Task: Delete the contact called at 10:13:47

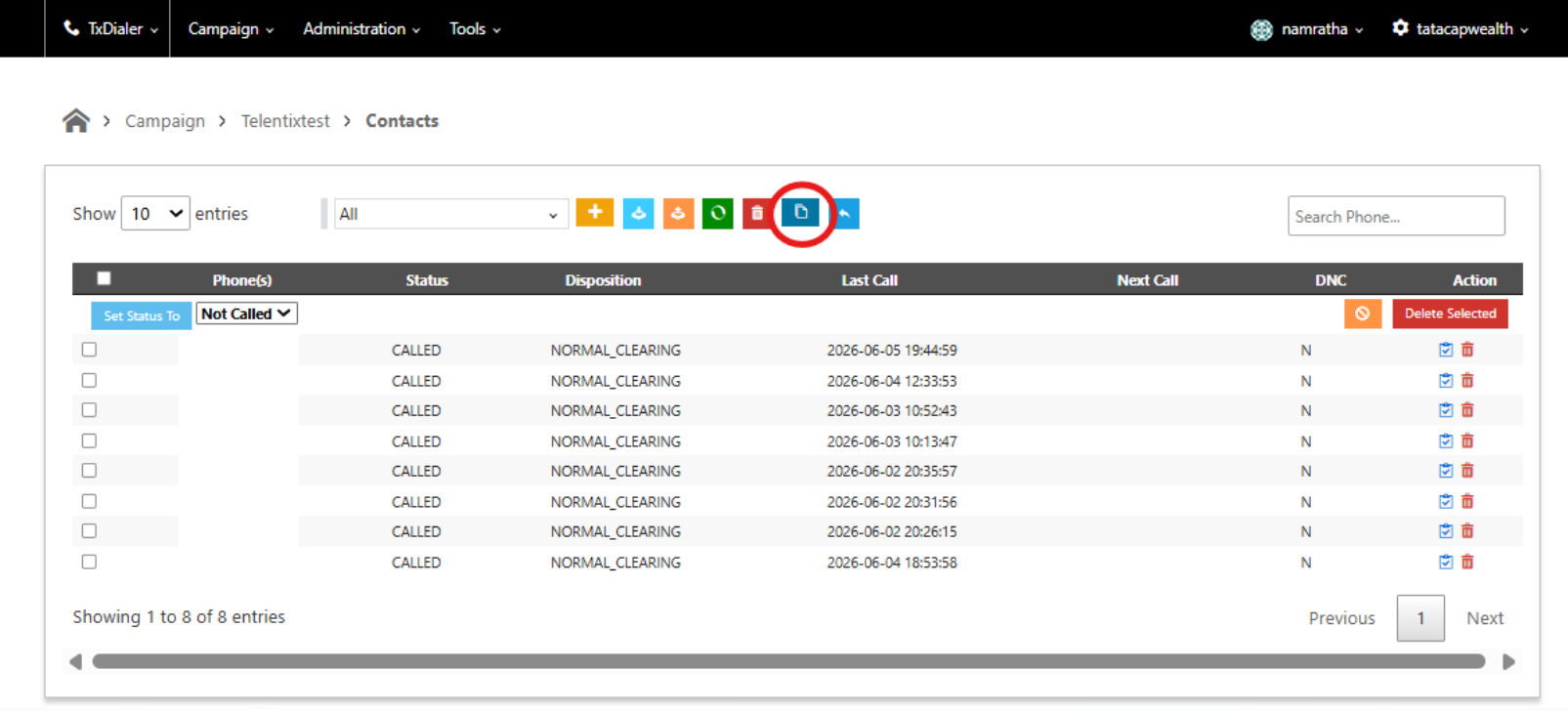Action: [1467, 441]
